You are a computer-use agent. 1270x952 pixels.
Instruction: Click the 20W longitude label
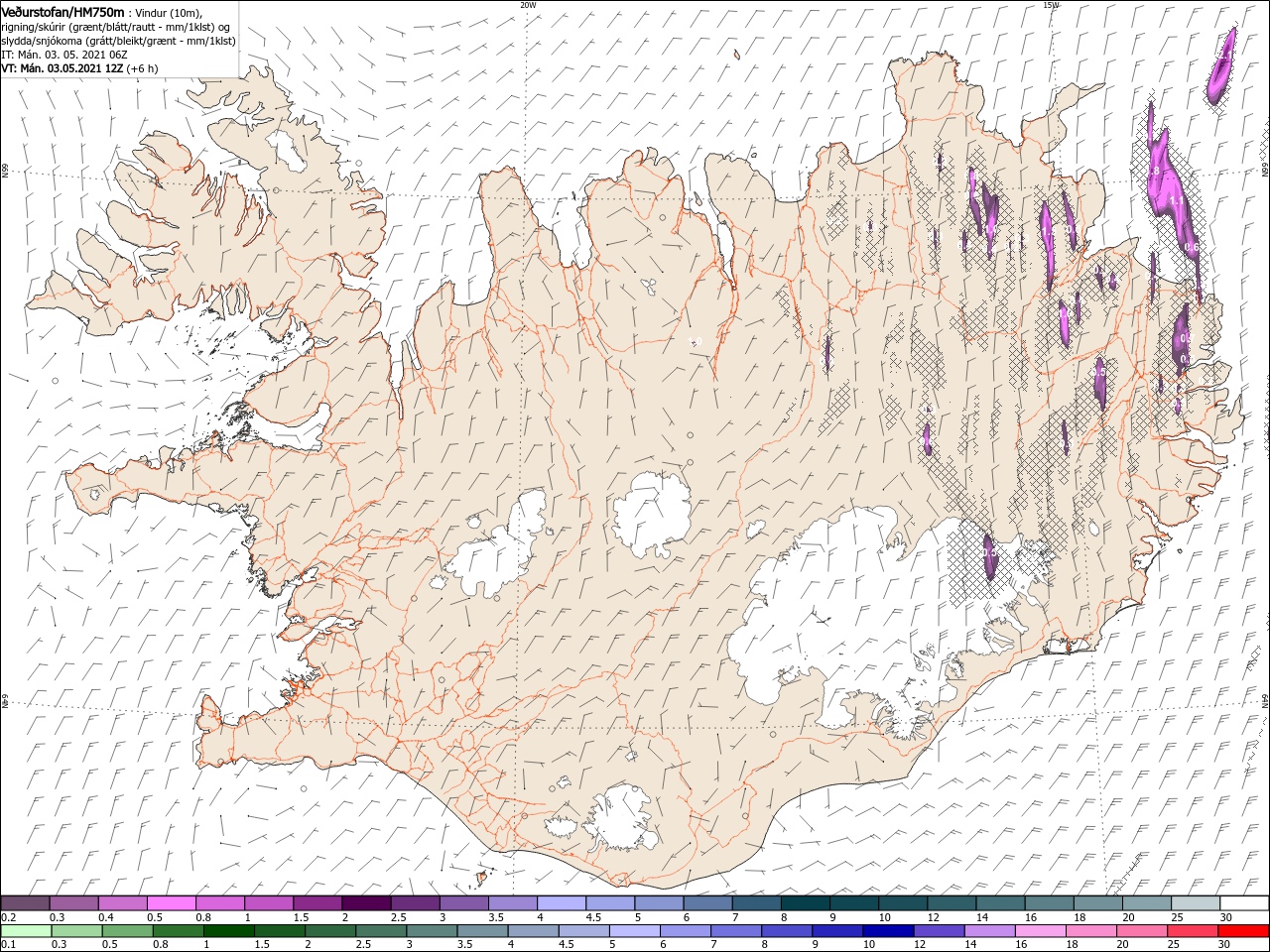click(528, 4)
